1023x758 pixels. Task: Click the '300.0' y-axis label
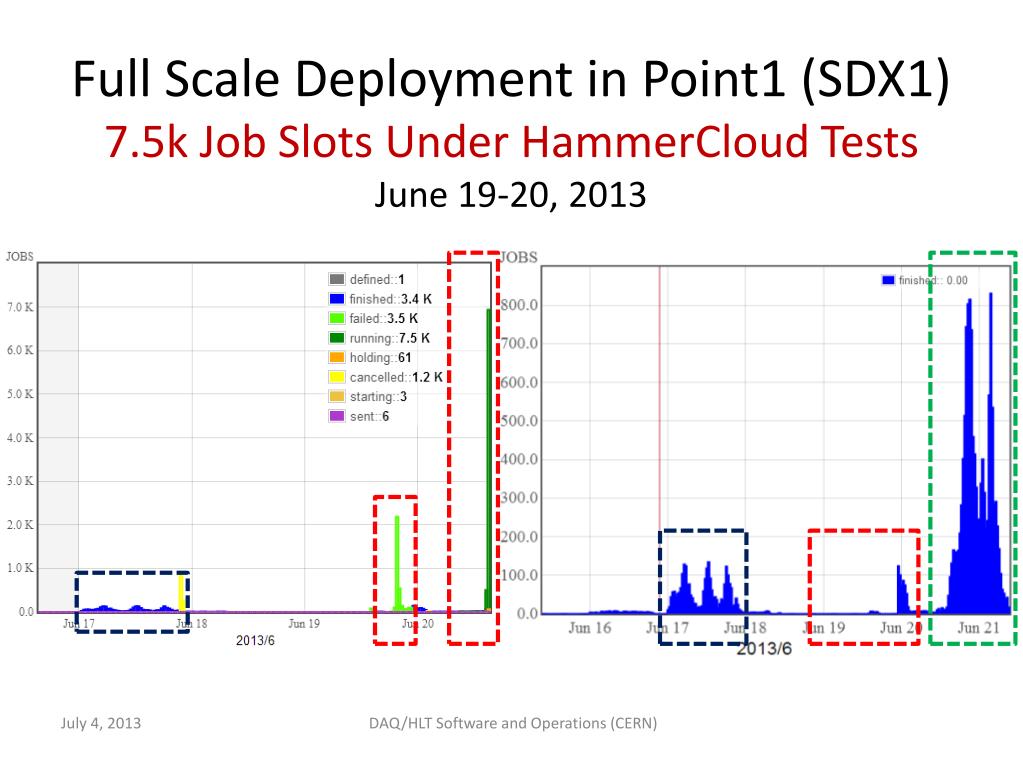[x=519, y=498]
